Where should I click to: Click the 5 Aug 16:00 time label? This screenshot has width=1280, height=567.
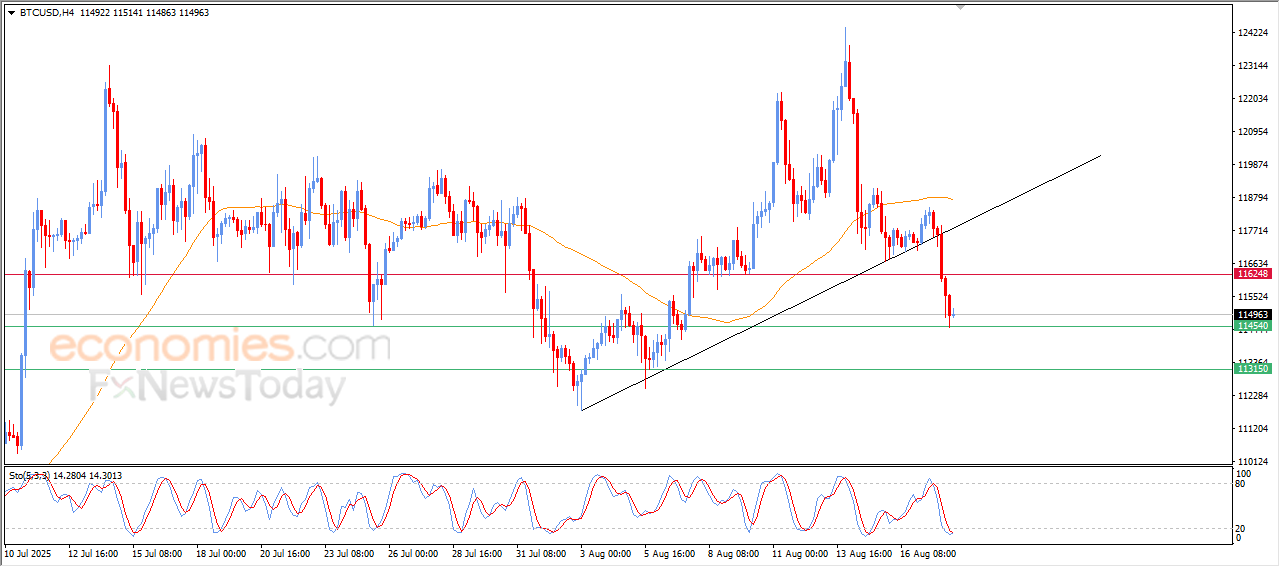pyautogui.click(x=668, y=552)
